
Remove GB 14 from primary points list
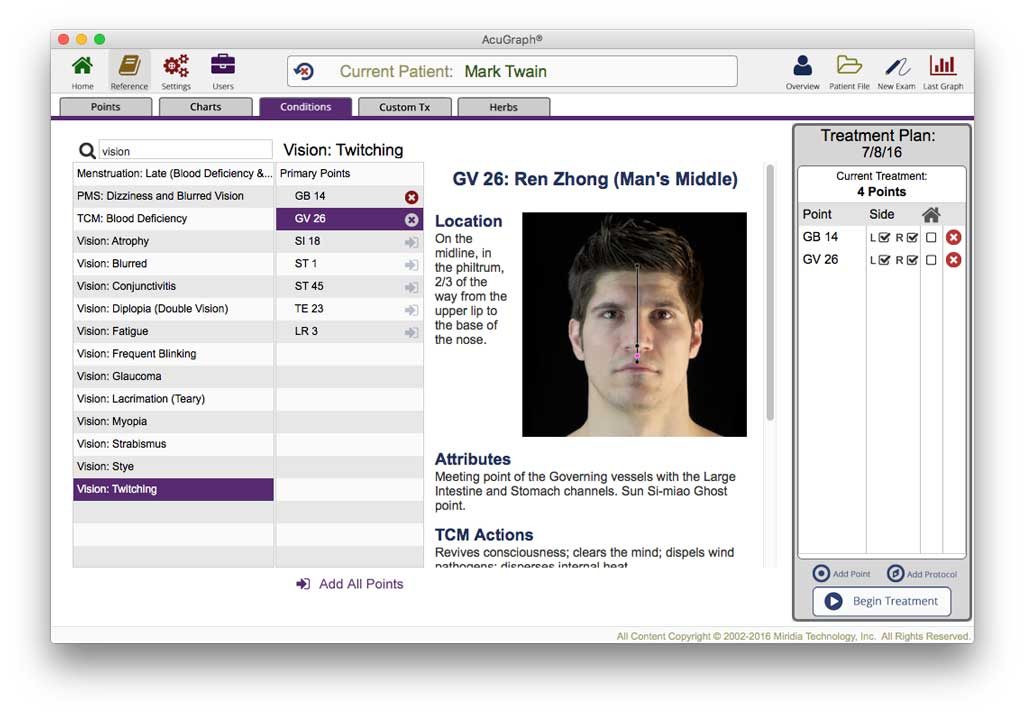tap(411, 197)
